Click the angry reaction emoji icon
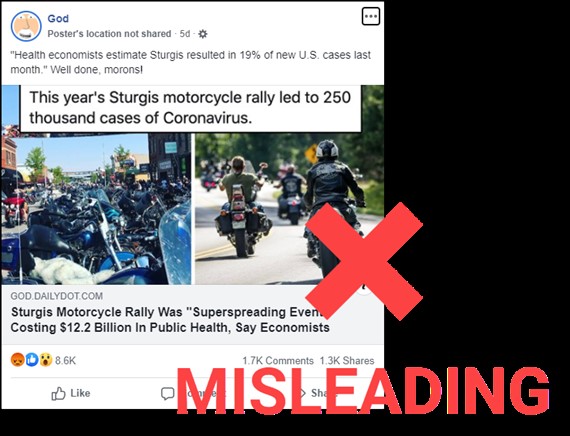Viewport: 570px width, 436px height. tap(17, 360)
